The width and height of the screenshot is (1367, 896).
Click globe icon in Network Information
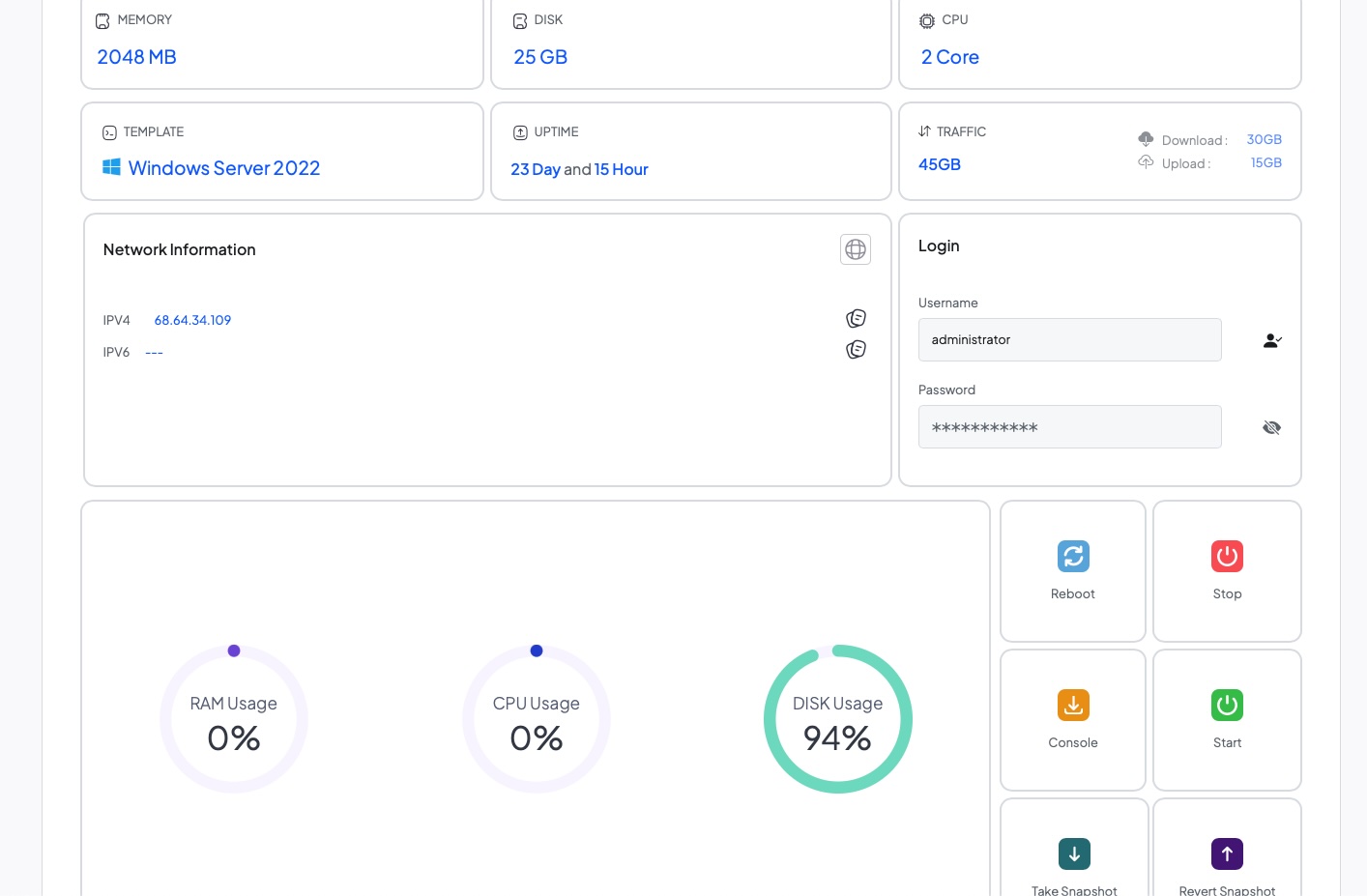click(x=856, y=249)
